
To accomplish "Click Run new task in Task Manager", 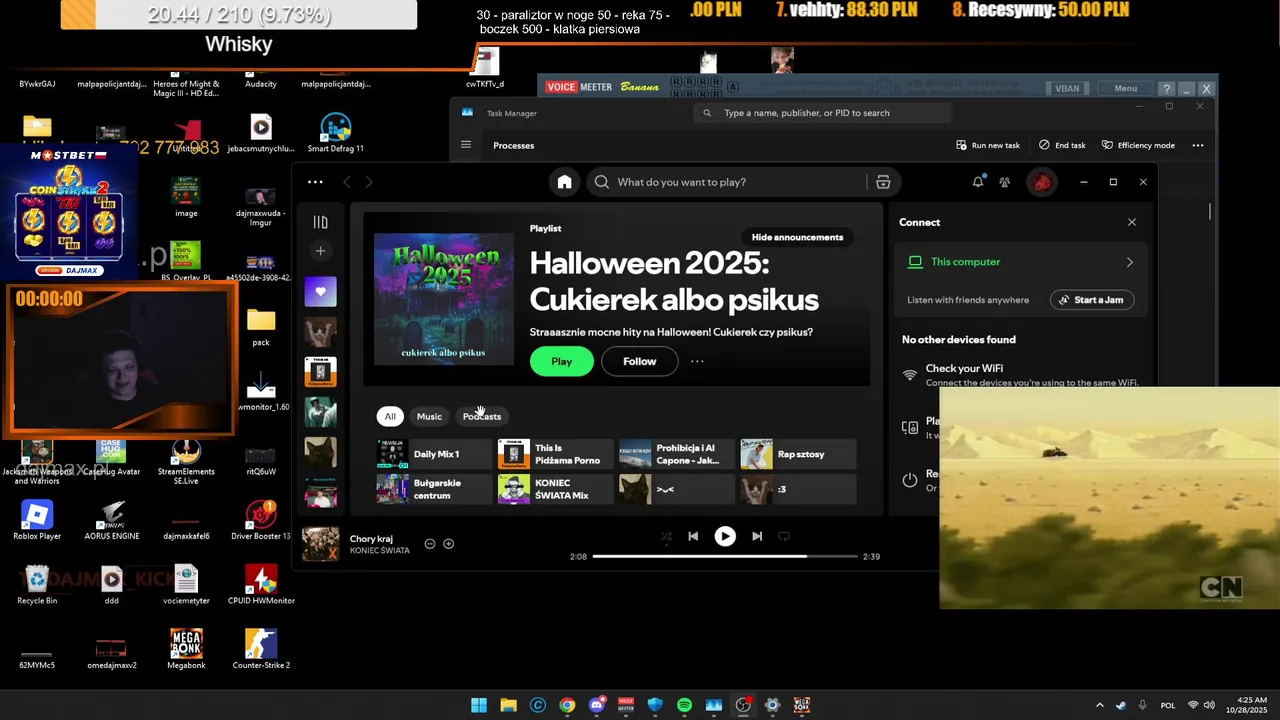I will [x=988, y=145].
